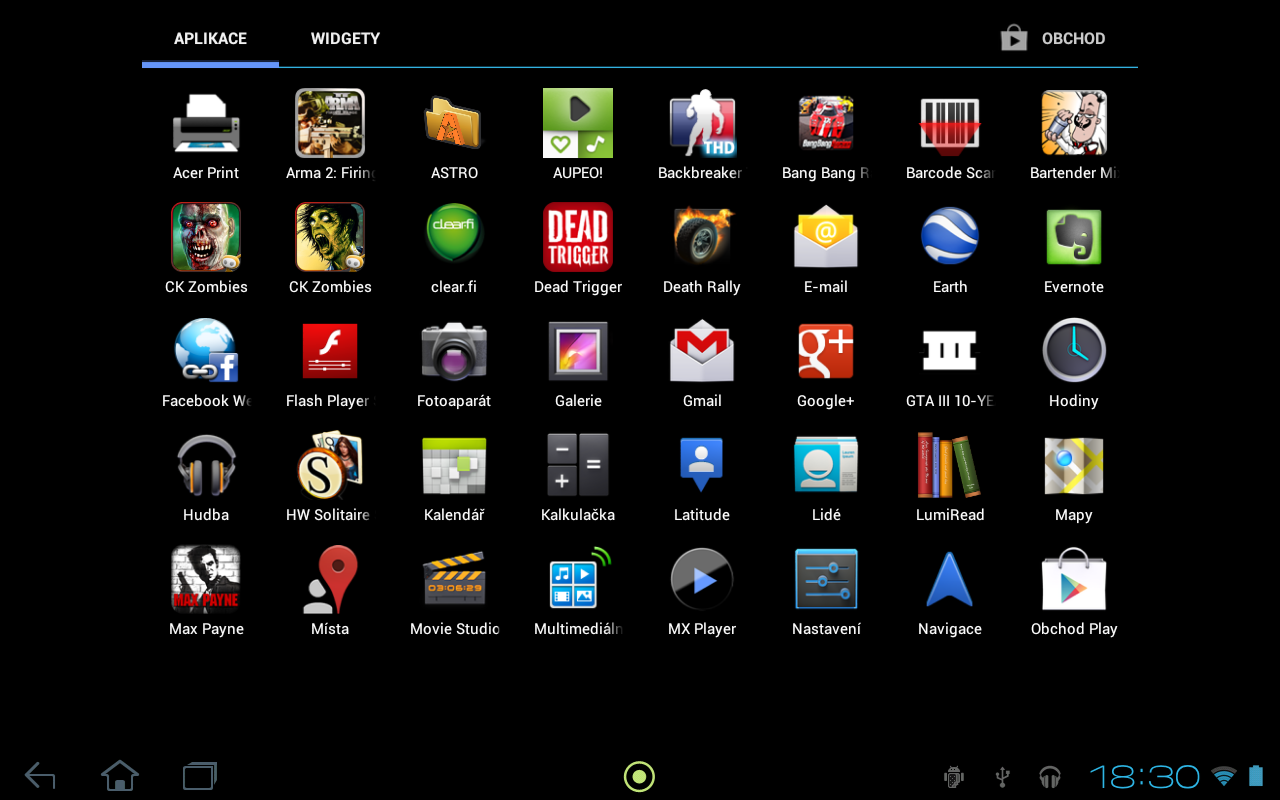Viewport: 1280px width, 800px height.
Task: Open Barcode Scanner
Action: point(949,123)
